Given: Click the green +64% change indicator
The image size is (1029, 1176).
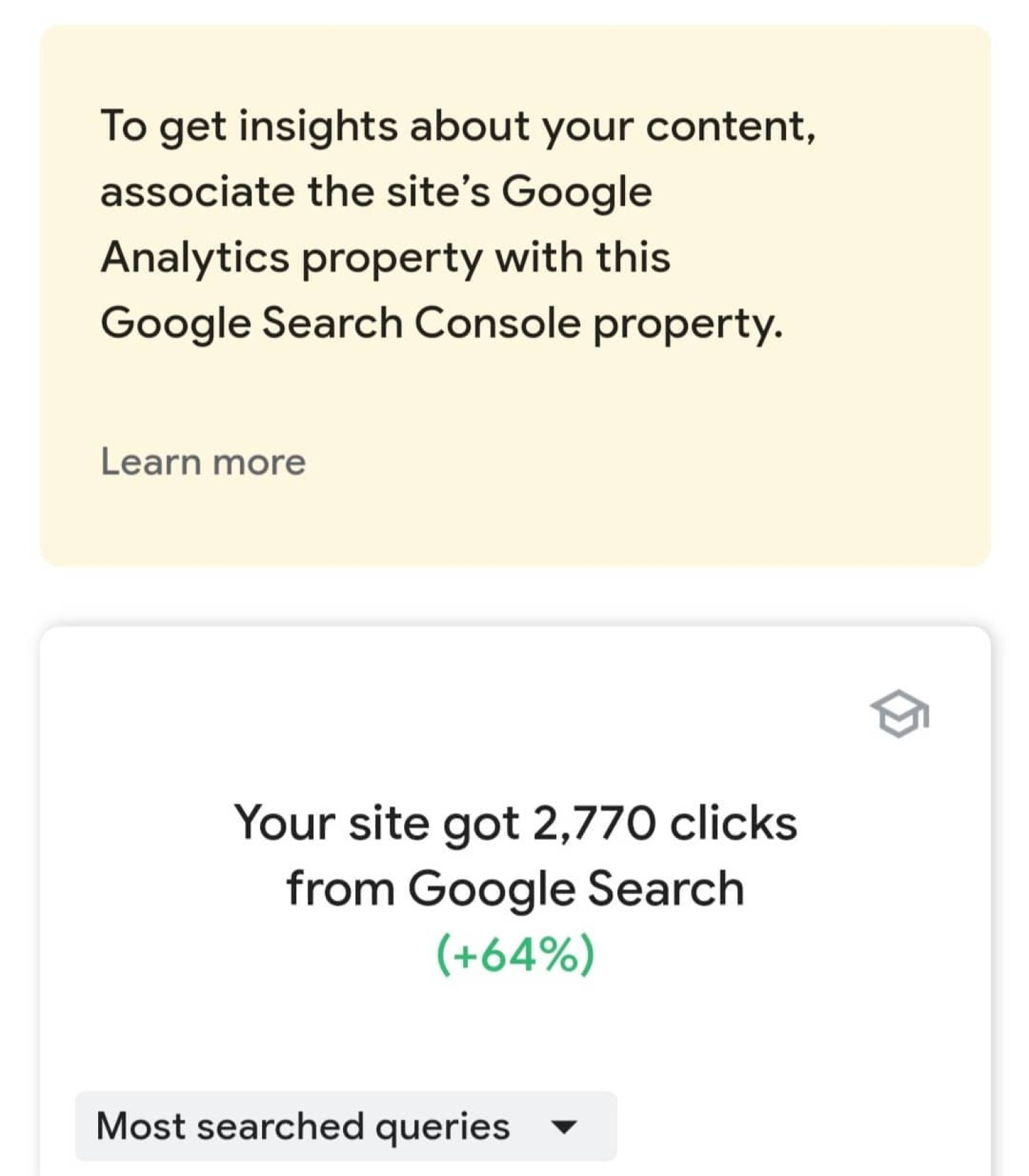Looking at the screenshot, I should point(515,954).
